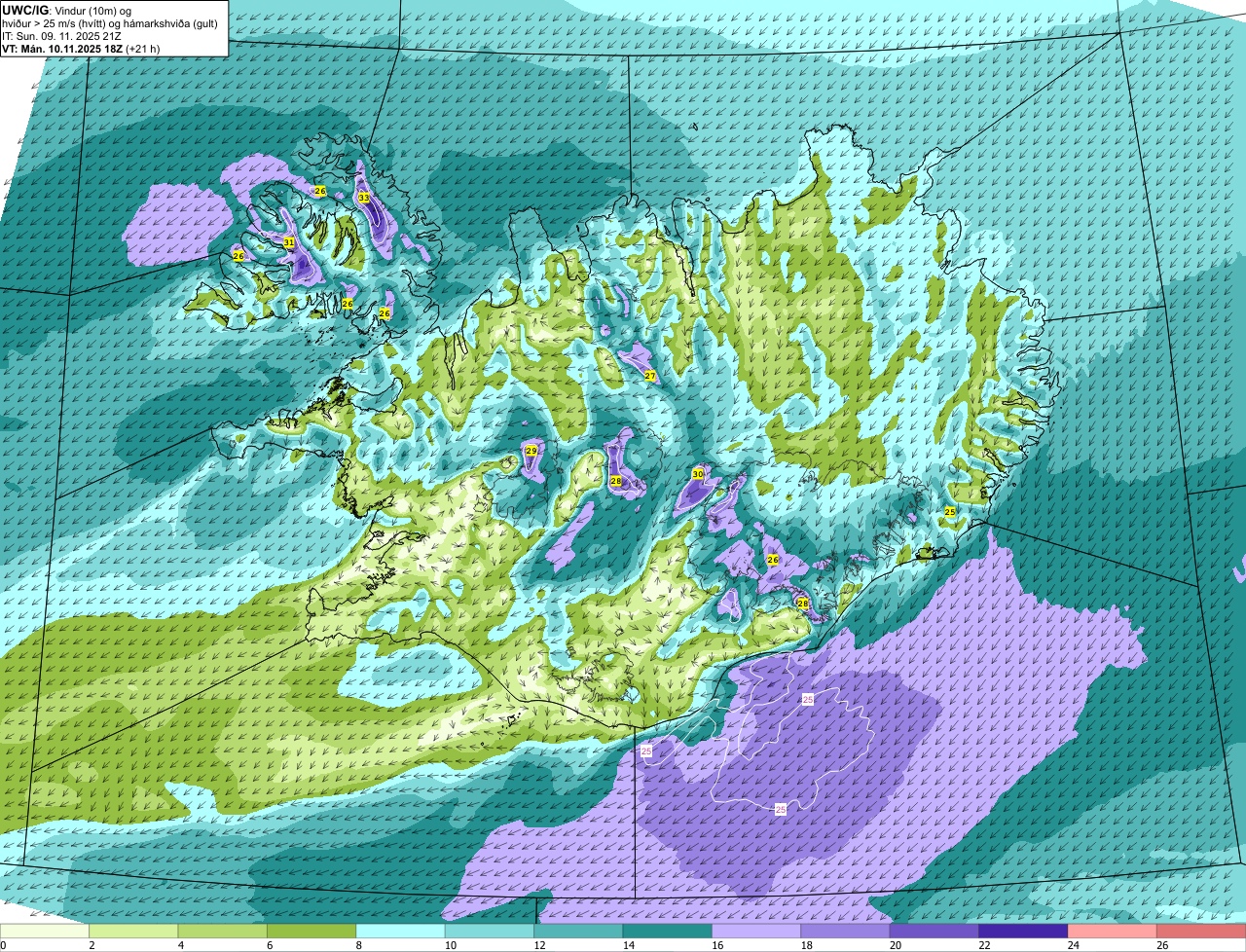1246x952 pixels.
Task: Click the yellow 27 peak gust label
Action: click(x=650, y=376)
